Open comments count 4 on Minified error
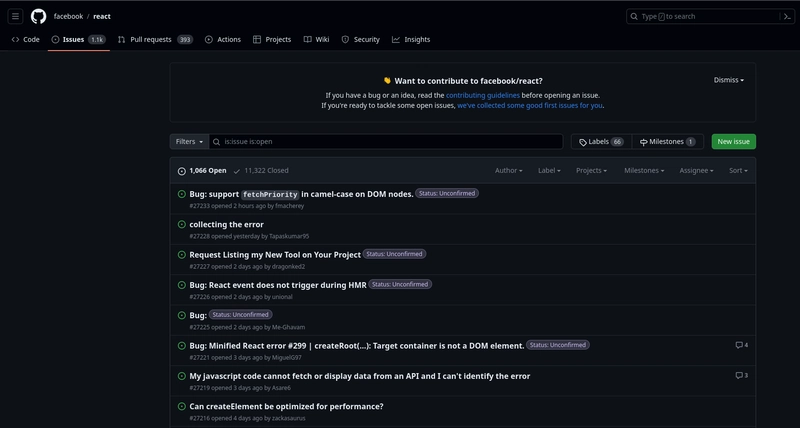Screen dimensions: 800x428 tap(741, 345)
